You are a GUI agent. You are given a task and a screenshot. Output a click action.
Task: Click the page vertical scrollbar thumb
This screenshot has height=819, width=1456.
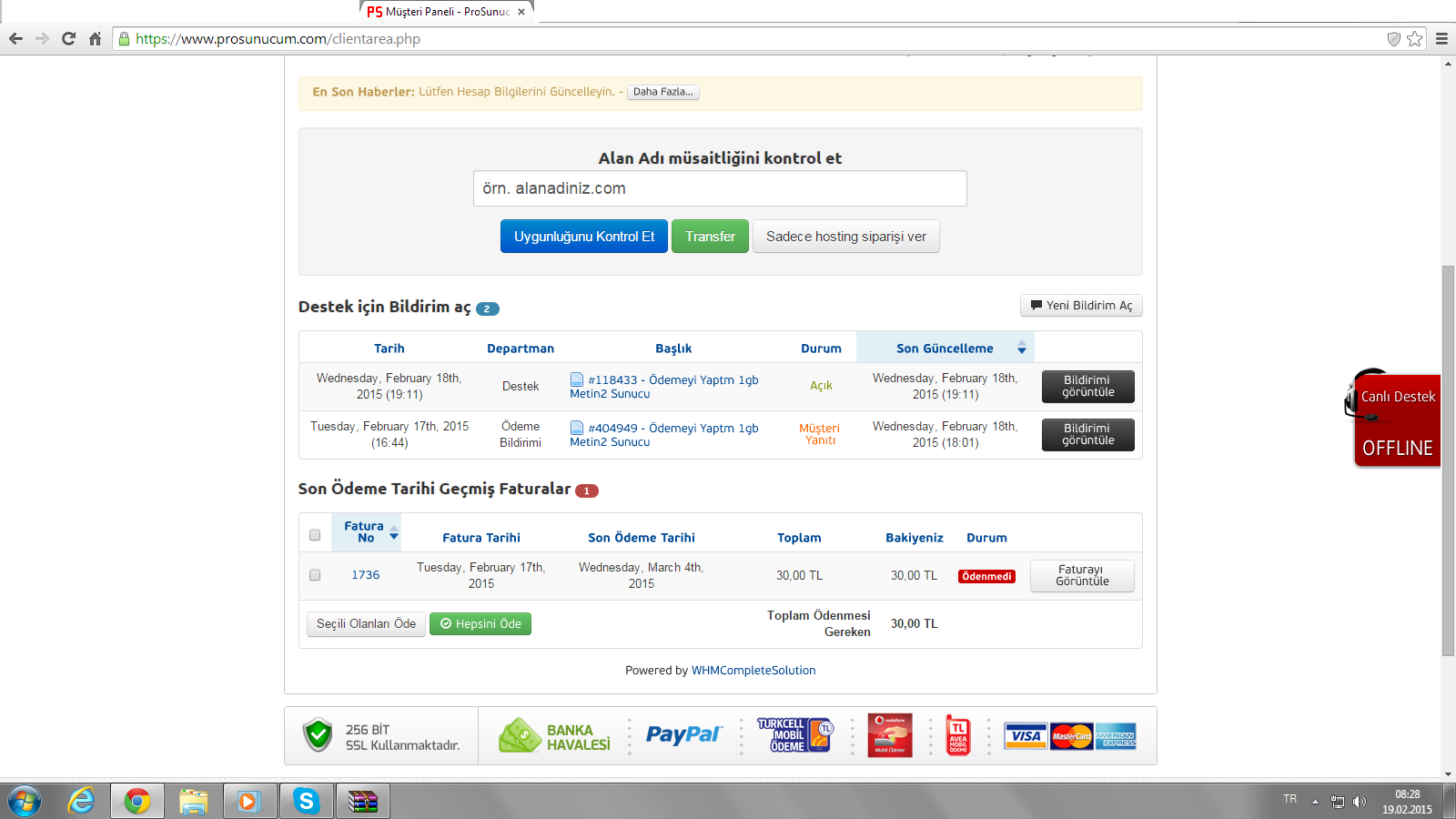click(1448, 460)
